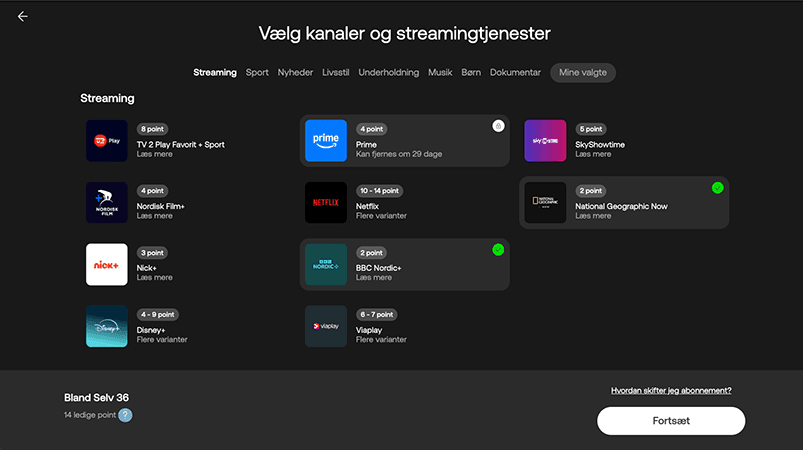Select the TV 2 Play logo icon

(x=107, y=141)
